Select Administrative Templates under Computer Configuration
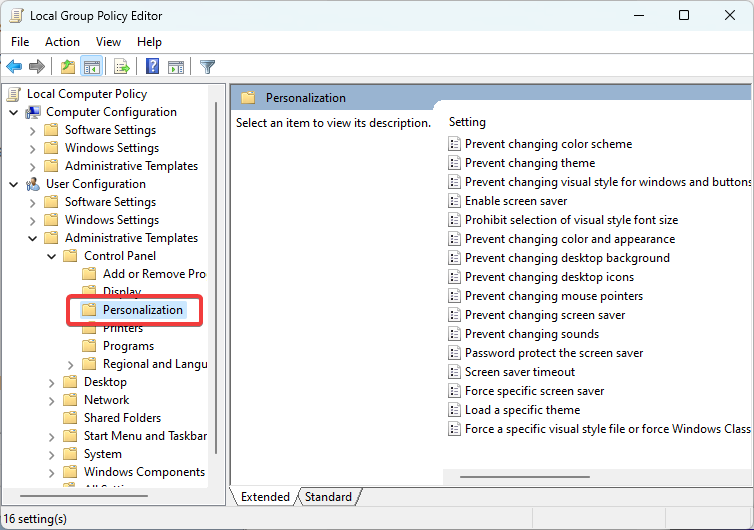Screen dimensions: 754x530 point(131,166)
